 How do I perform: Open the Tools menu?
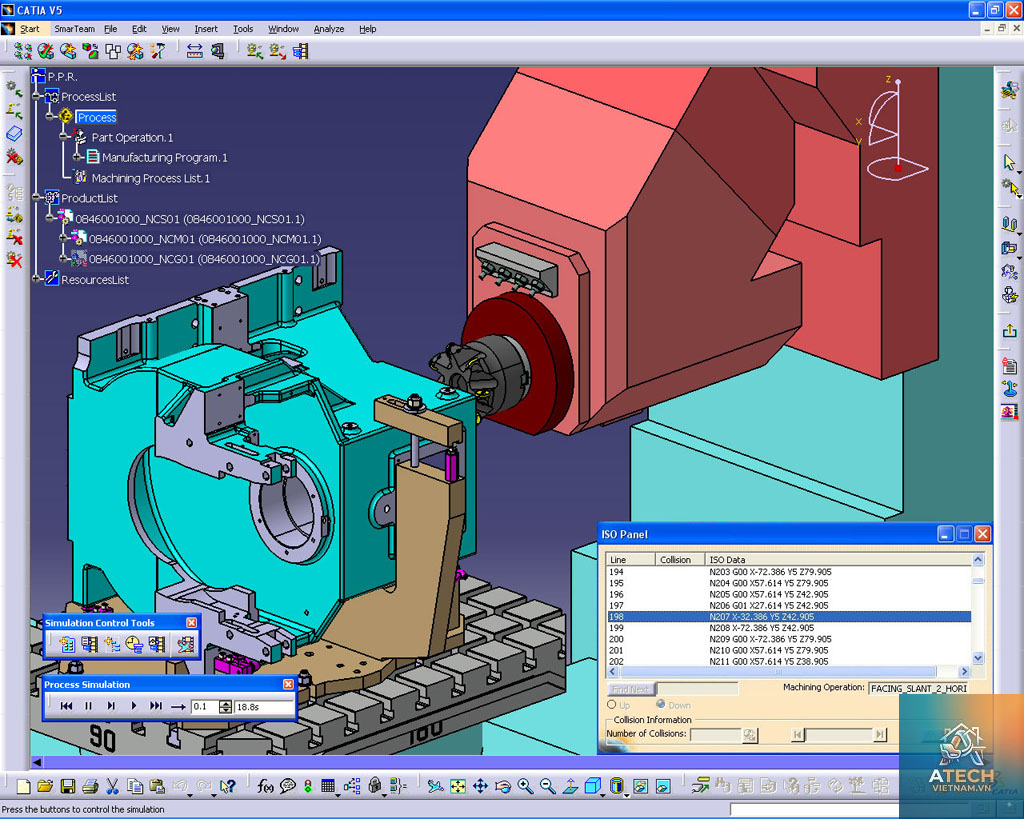pos(243,29)
